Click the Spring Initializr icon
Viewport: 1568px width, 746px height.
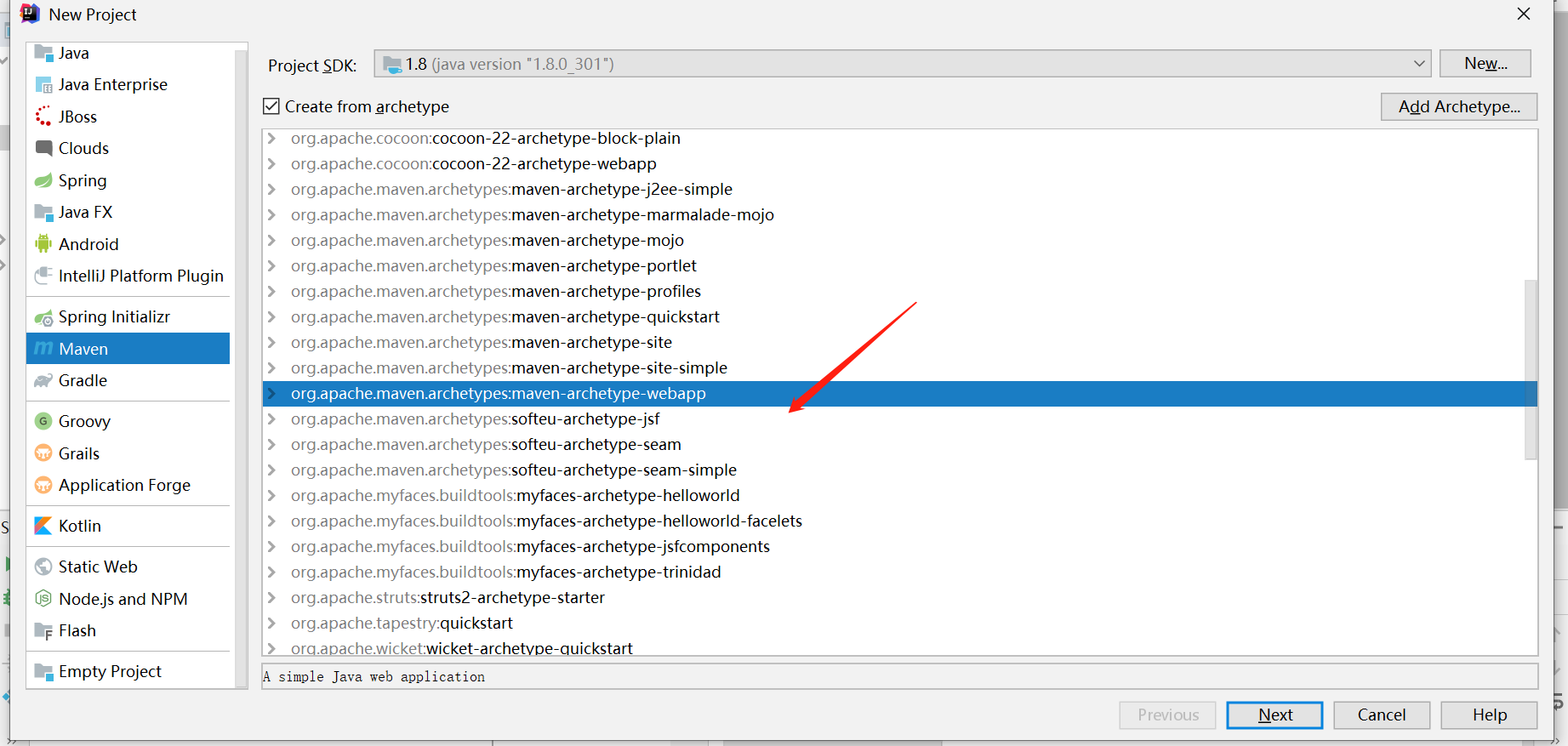pos(43,317)
